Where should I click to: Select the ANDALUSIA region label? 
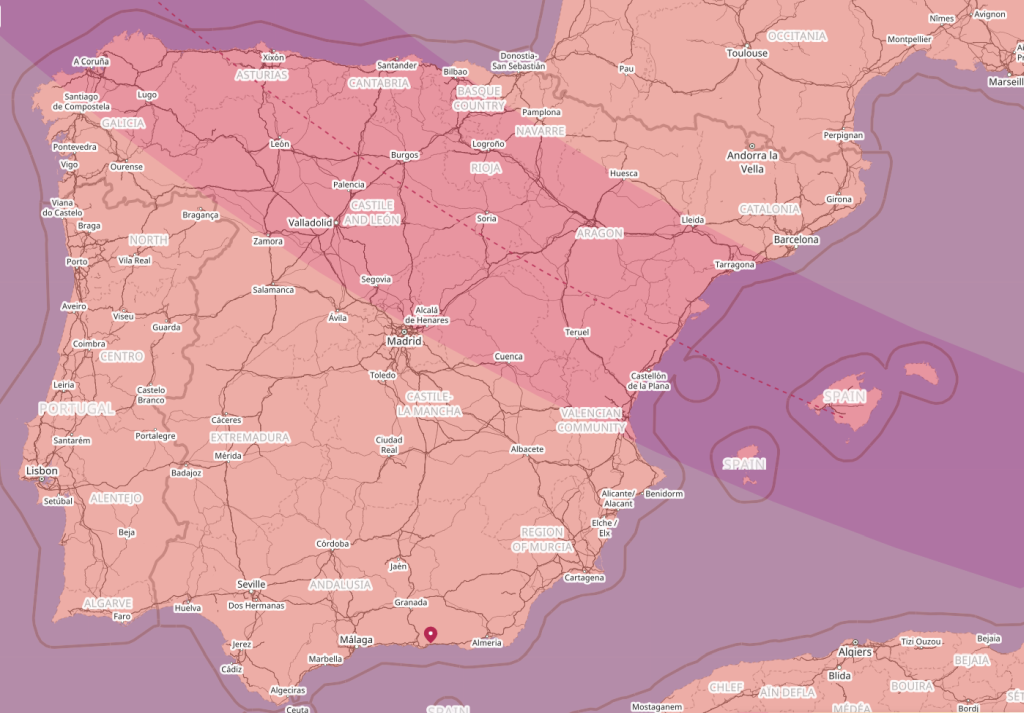point(340,585)
